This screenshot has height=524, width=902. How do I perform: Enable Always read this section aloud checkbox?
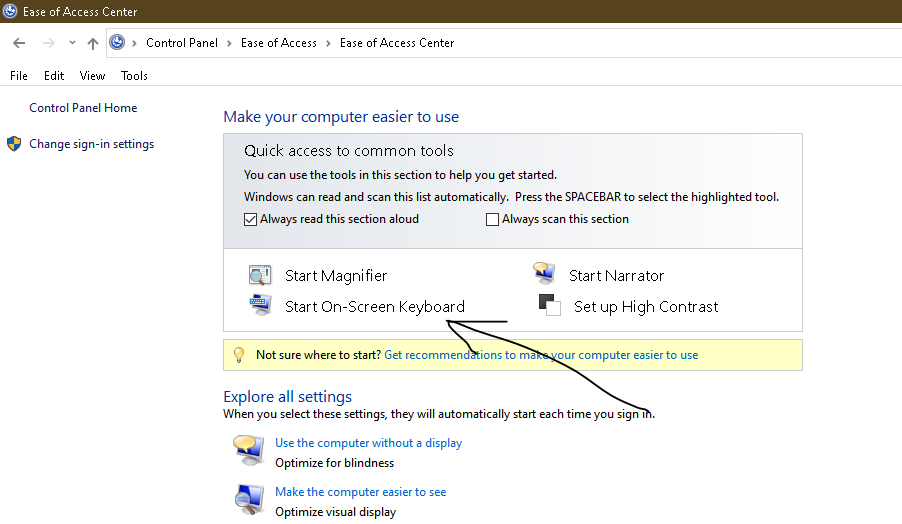pos(250,219)
